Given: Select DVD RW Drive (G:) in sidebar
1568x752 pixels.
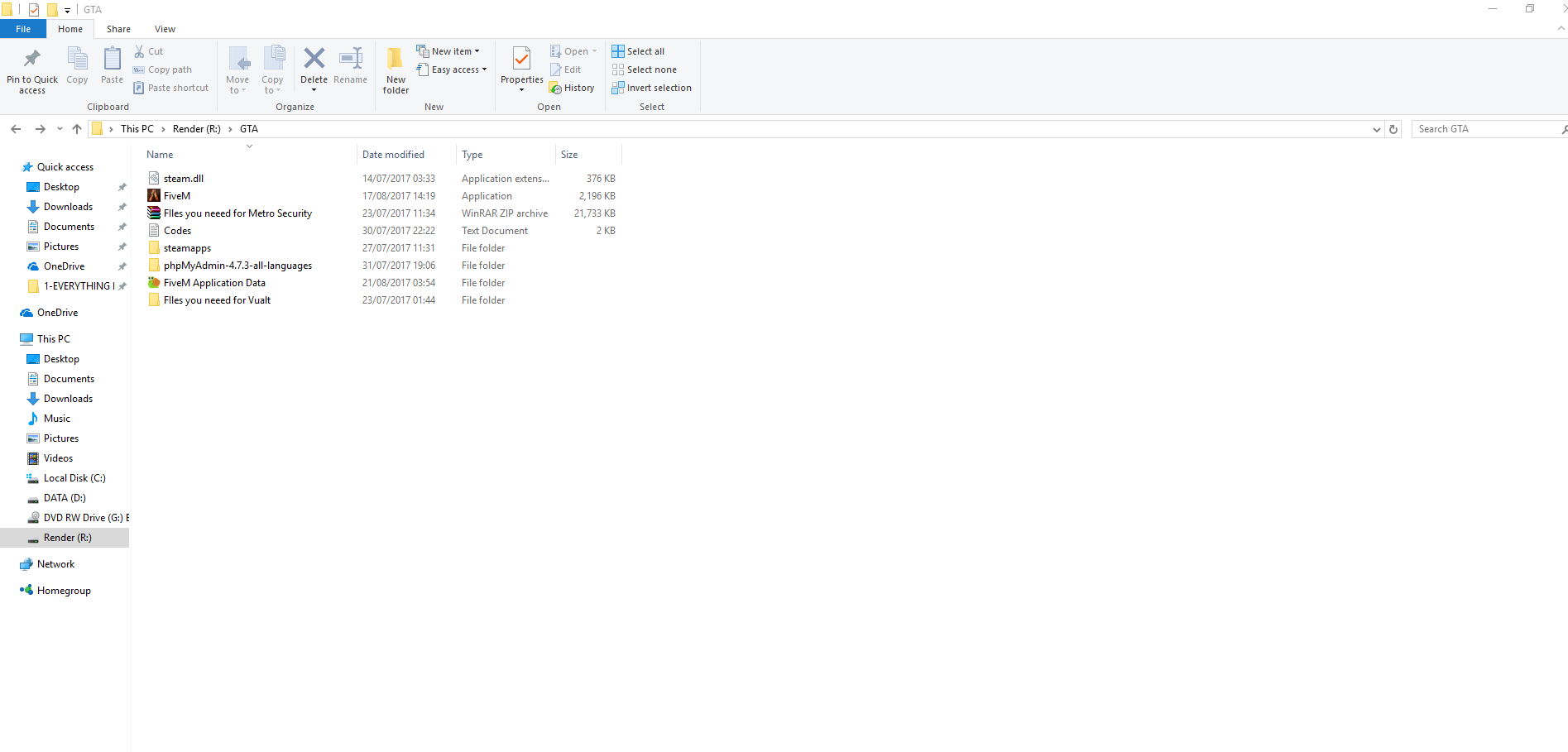Looking at the screenshot, I should (77, 518).
